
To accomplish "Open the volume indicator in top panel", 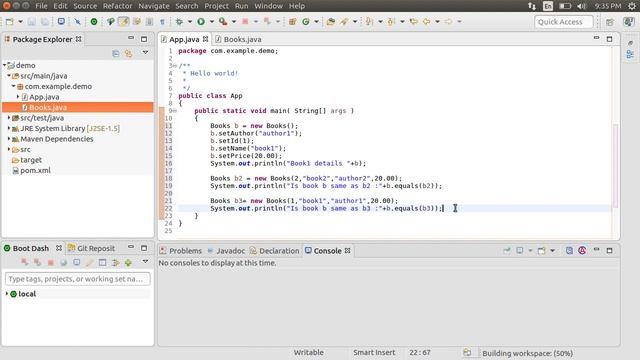I will [582, 6].
